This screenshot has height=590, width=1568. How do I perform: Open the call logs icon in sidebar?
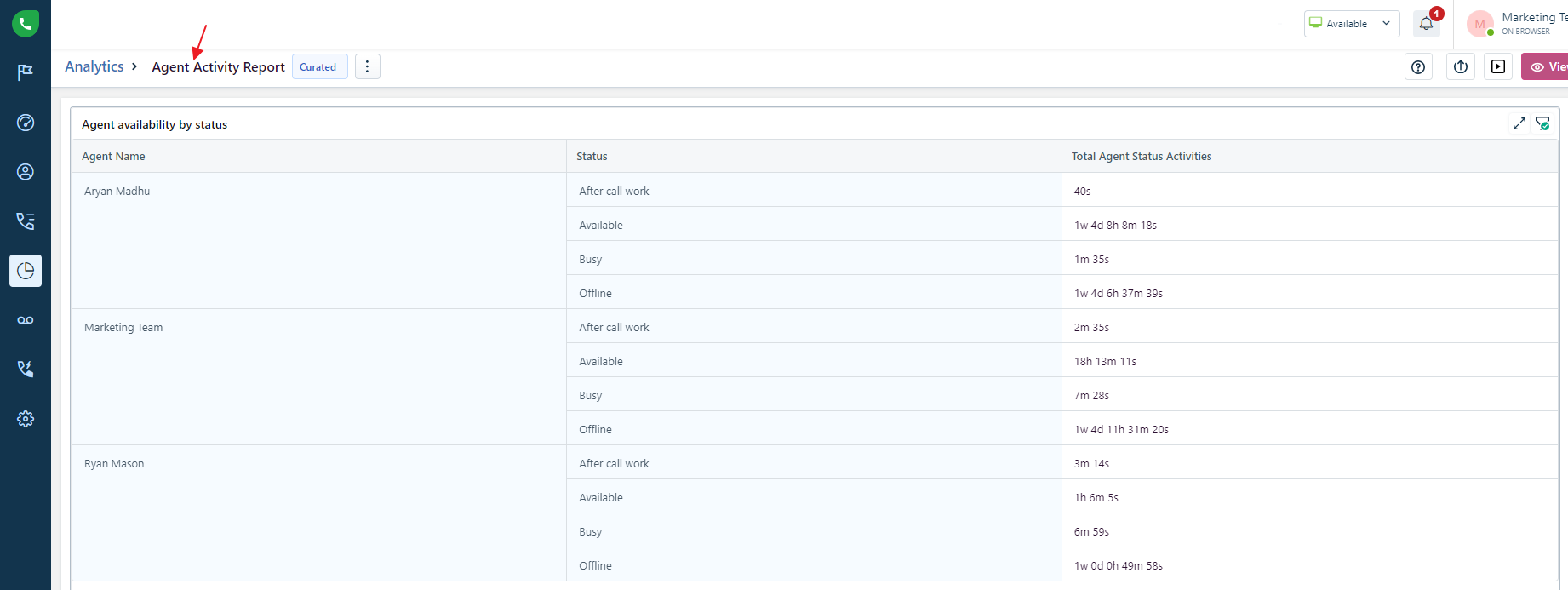(26, 221)
